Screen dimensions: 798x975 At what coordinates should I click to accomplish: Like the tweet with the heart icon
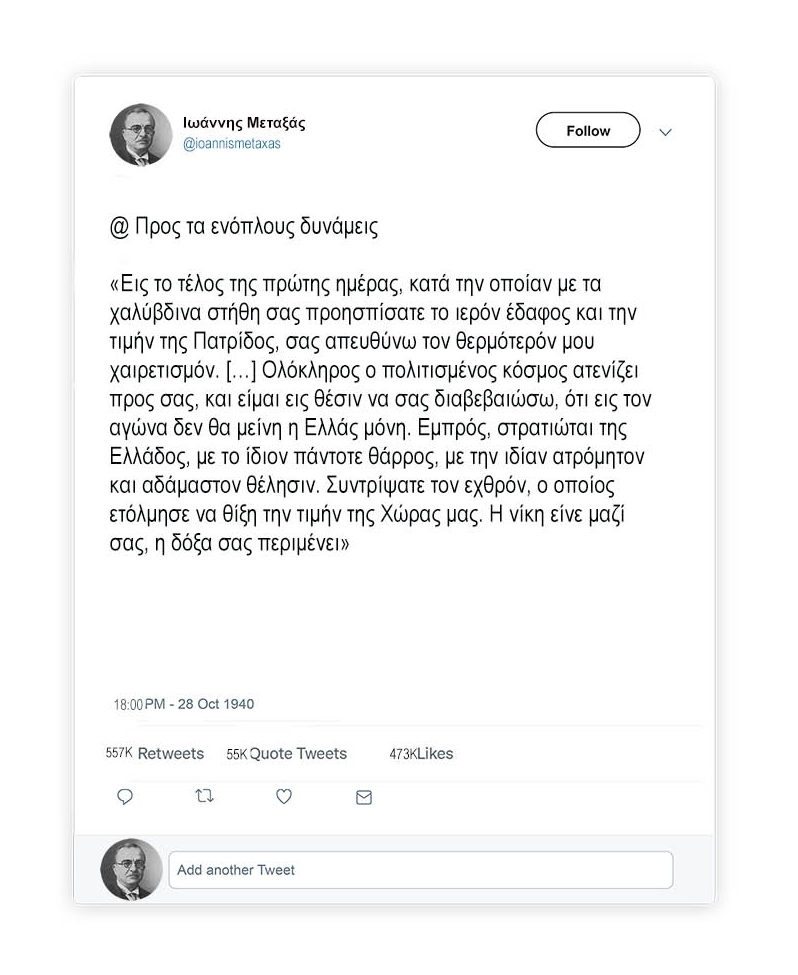(x=284, y=797)
